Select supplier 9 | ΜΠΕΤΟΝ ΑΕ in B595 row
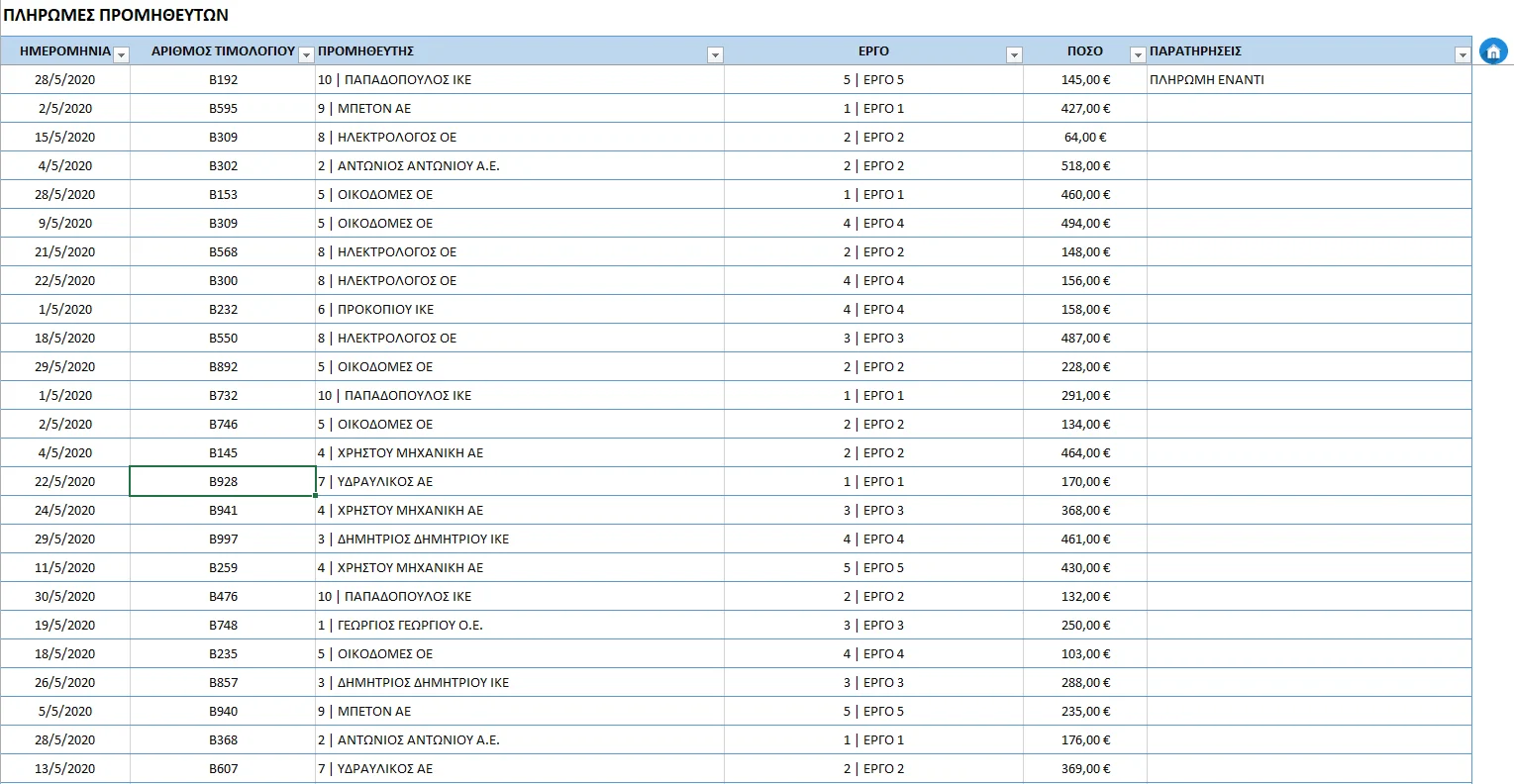Viewport: 1514px width, 784px height. click(520, 108)
